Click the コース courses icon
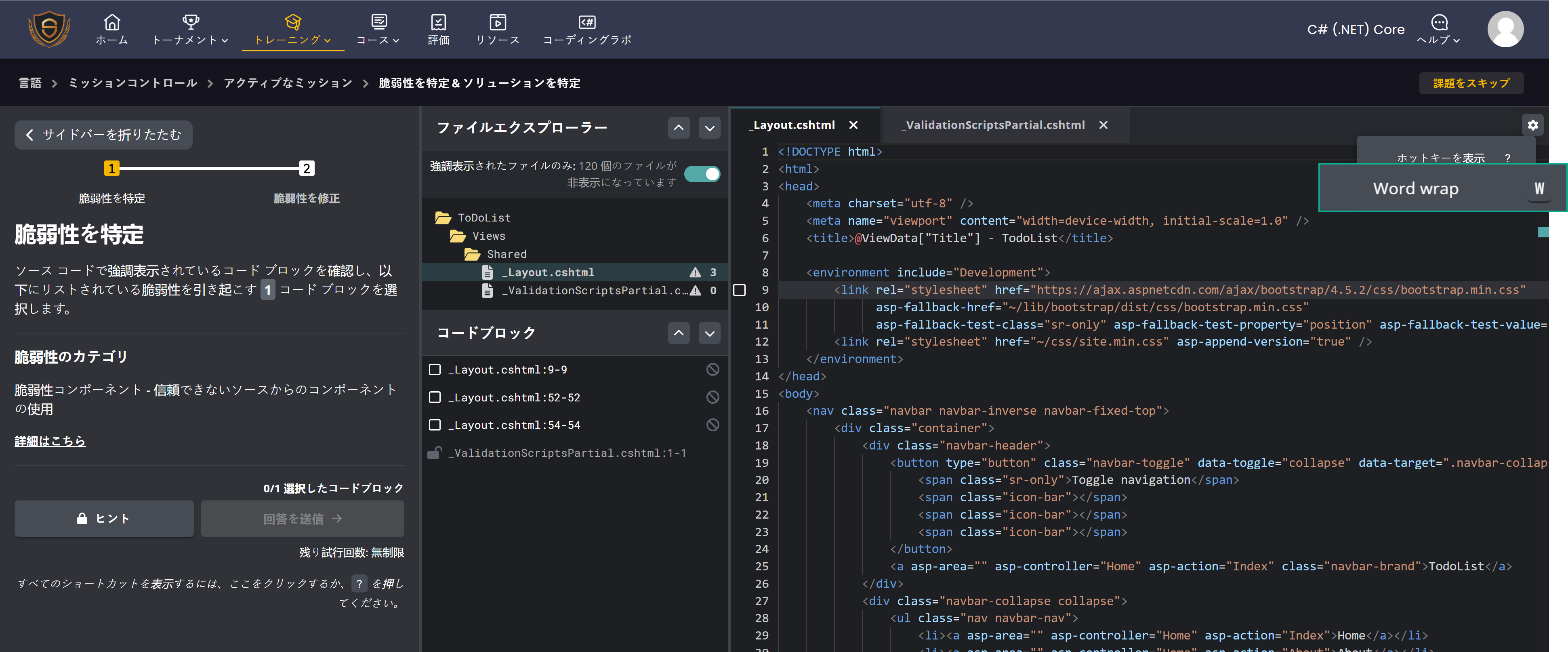 pyautogui.click(x=378, y=22)
